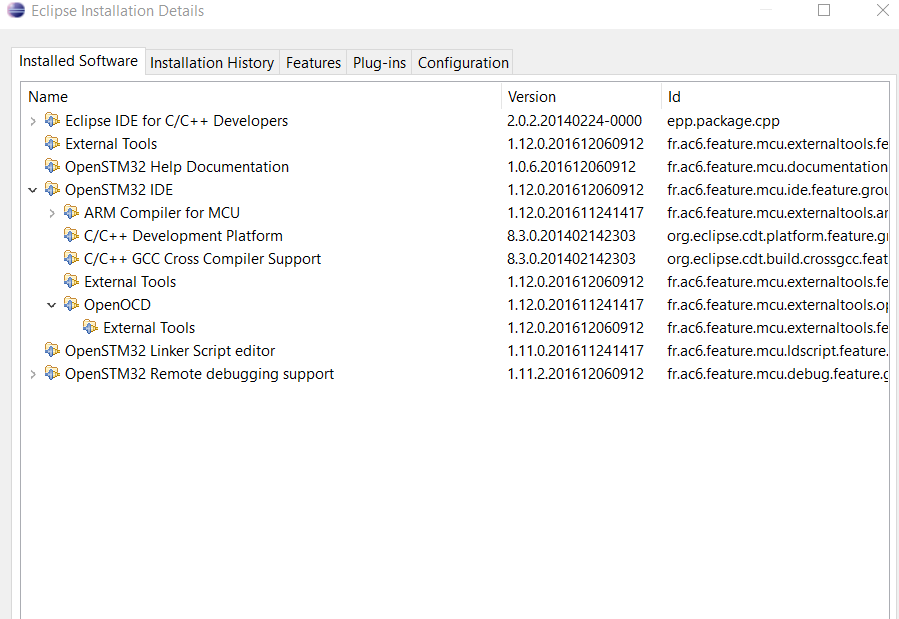Expand Eclipse IDE for C/C++ Developers node
This screenshot has width=899, height=619.
33,121
